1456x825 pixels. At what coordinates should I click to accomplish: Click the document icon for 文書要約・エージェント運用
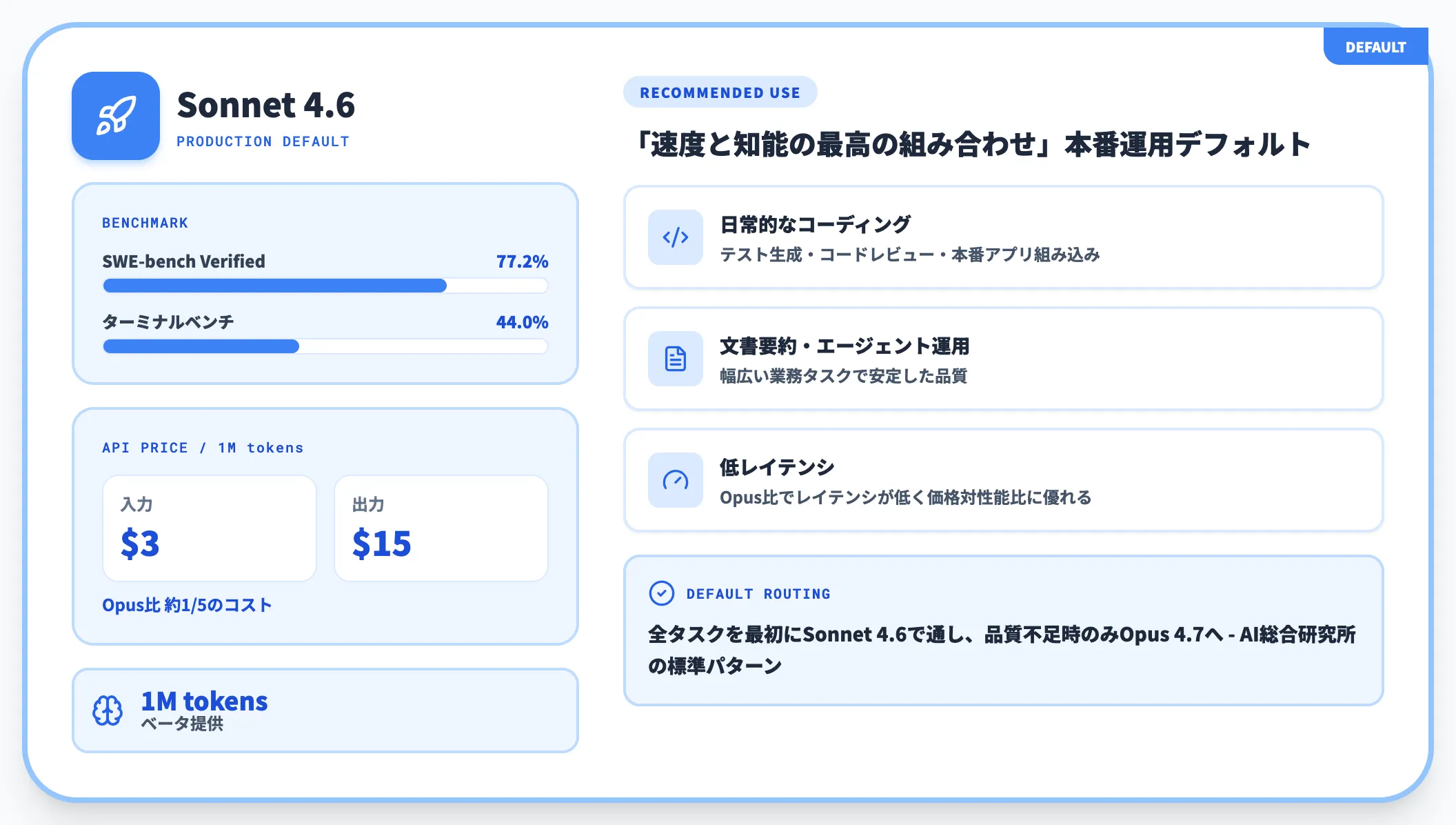point(676,359)
